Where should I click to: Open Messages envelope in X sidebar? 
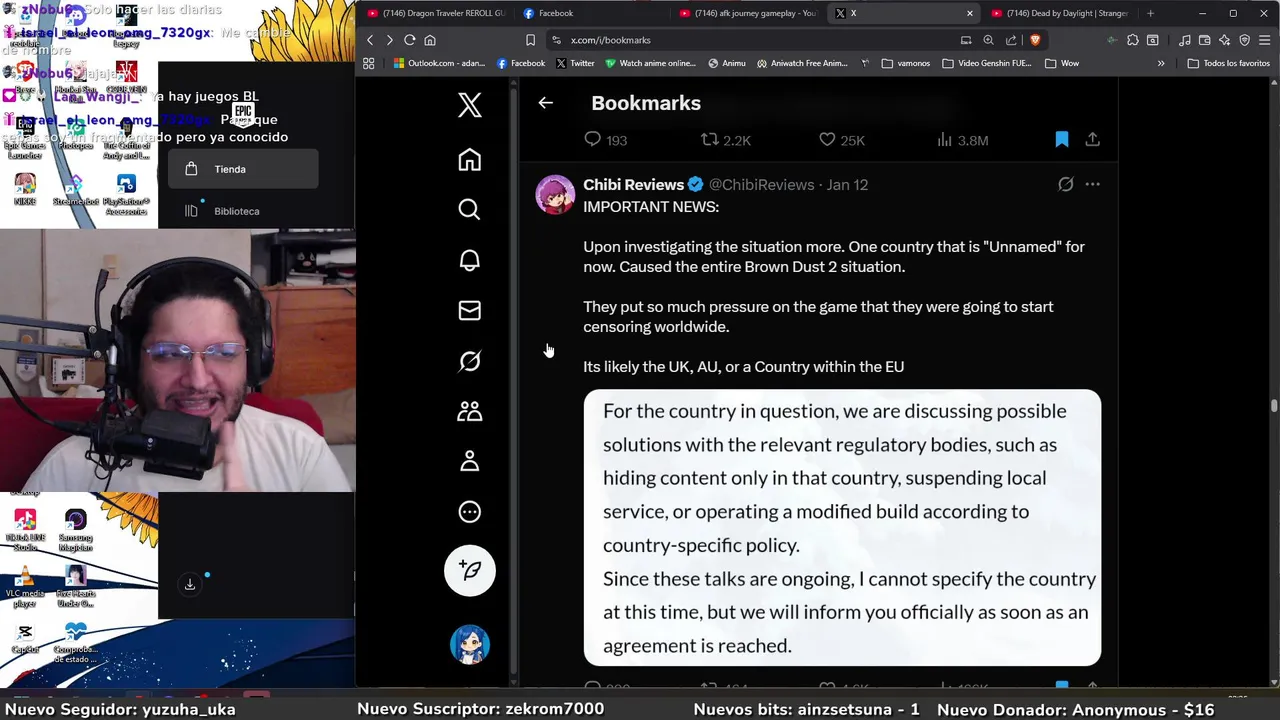pos(469,310)
